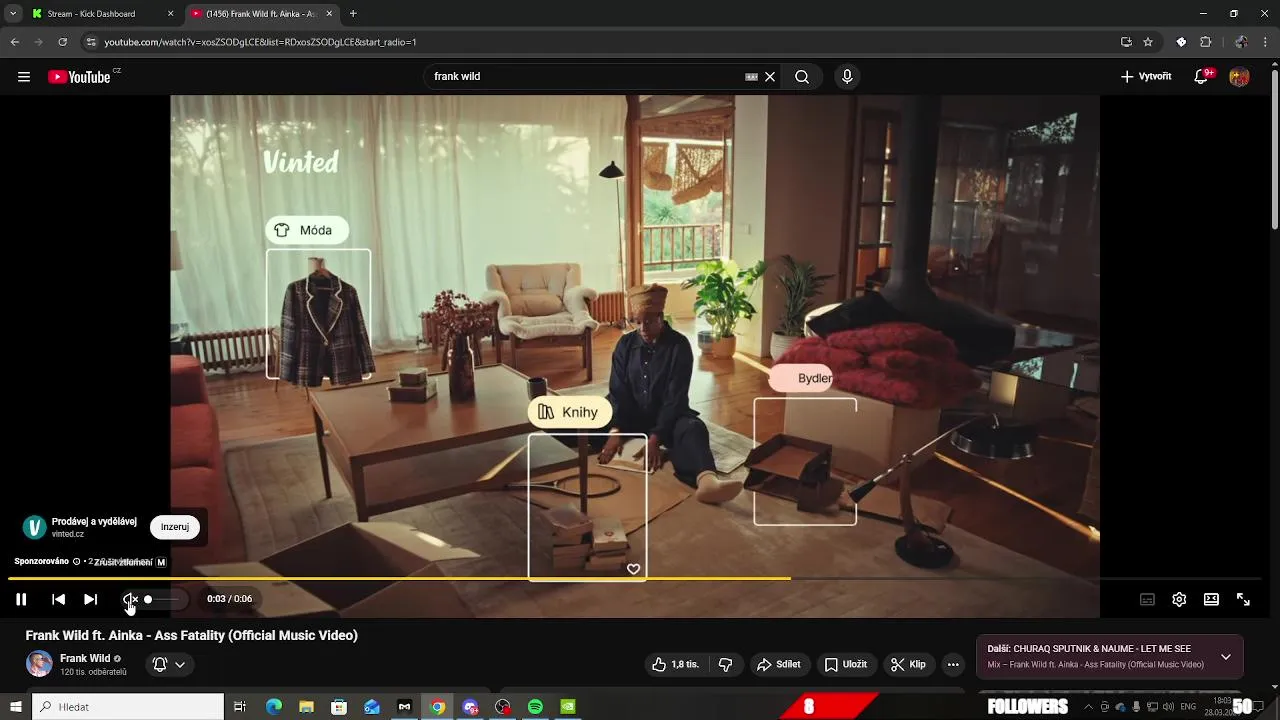Bookmark this page with star
The image size is (1280, 720).
coord(1148,42)
